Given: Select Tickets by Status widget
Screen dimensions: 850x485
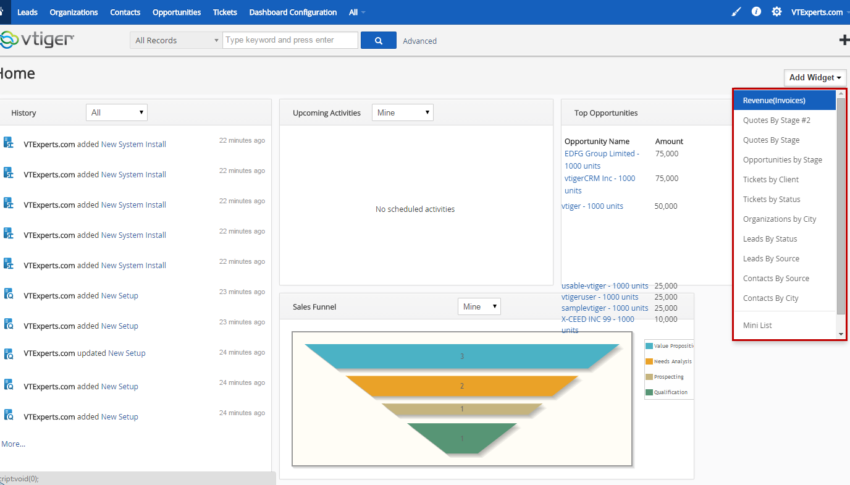Looking at the screenshot, I should pyautogui.click(x=771, y=199).
